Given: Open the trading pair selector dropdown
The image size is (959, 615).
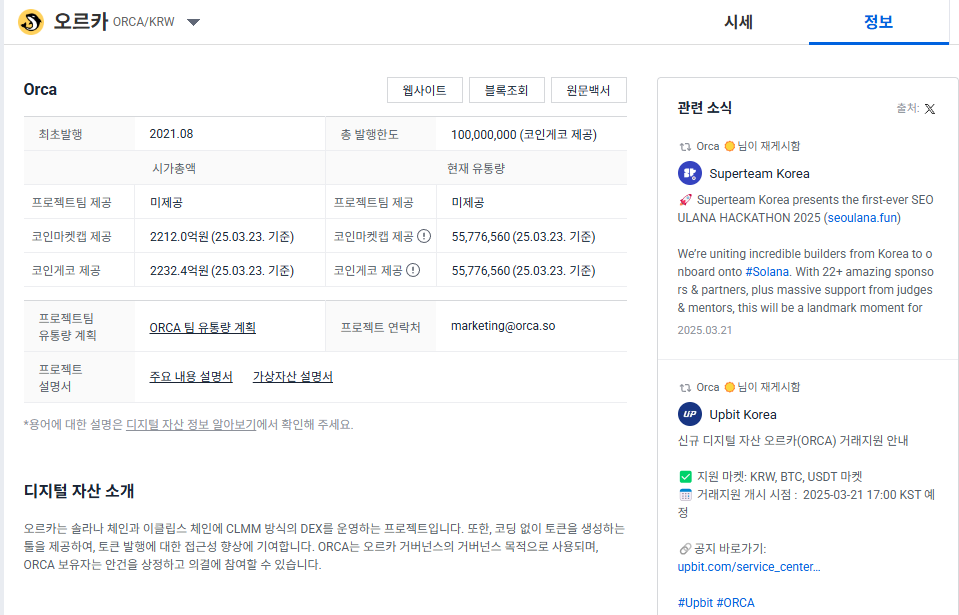Looking at the screenshot, I should (x=193, y=21).
